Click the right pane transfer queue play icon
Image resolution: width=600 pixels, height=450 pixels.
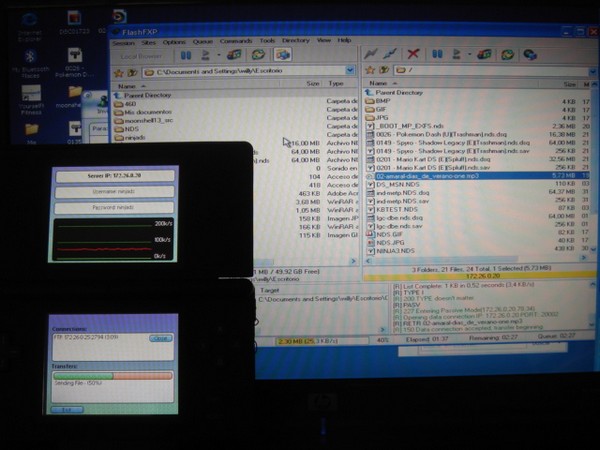(x=456, y=54)
